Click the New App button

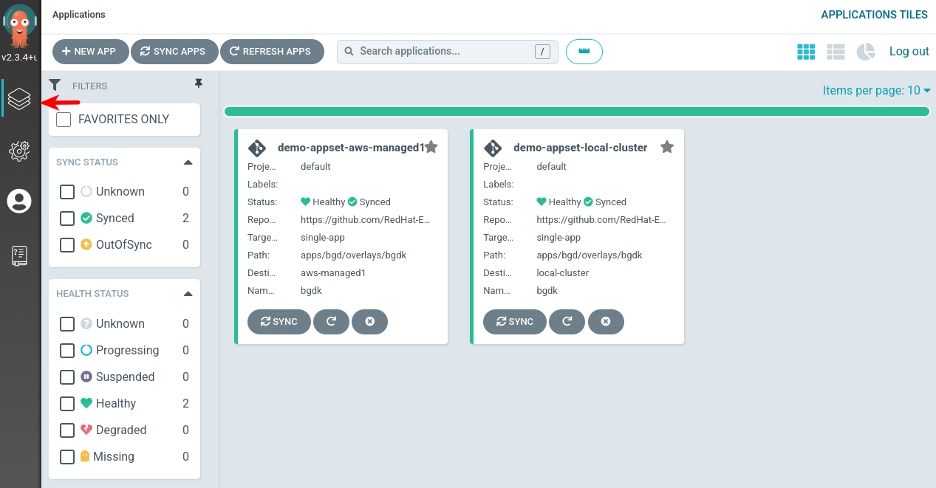(x=90, y=51)
